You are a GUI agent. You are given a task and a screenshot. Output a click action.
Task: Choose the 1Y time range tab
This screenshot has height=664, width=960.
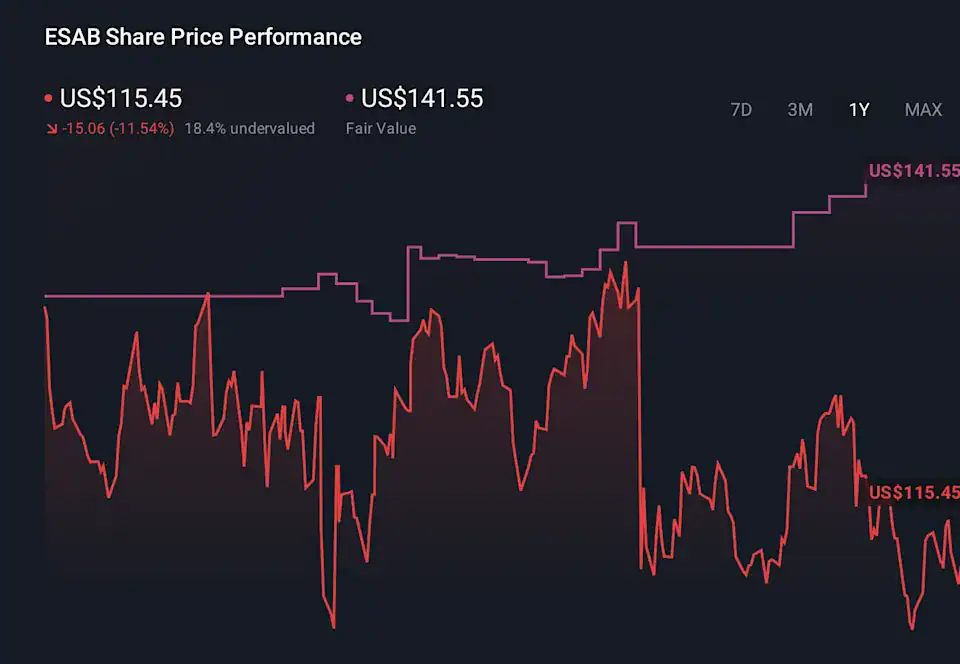click(x=859, y=110)
